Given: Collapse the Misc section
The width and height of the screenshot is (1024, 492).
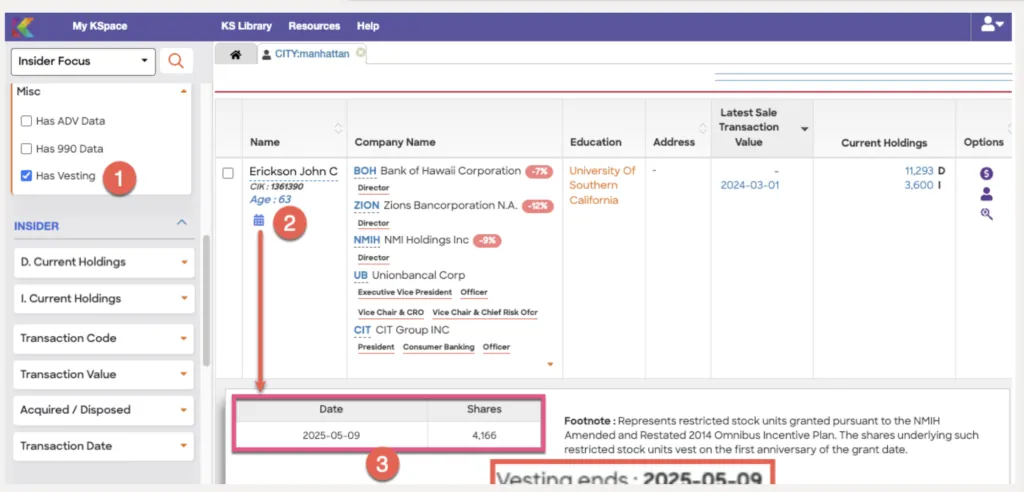Looking at the screenshot, I should (x=184, y=92).
